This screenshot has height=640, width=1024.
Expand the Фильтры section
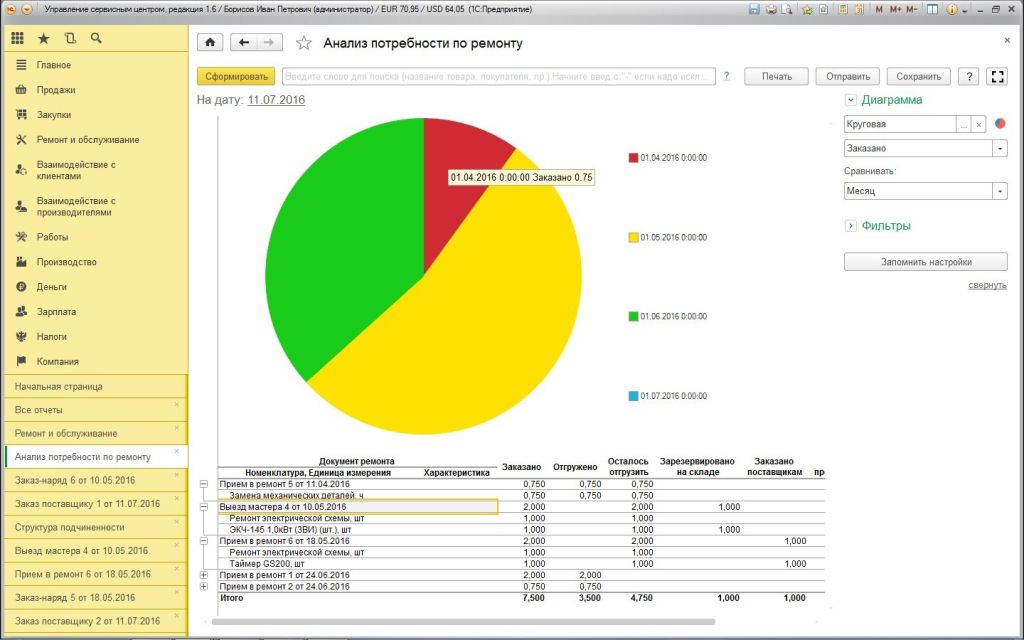click(850, 226)
